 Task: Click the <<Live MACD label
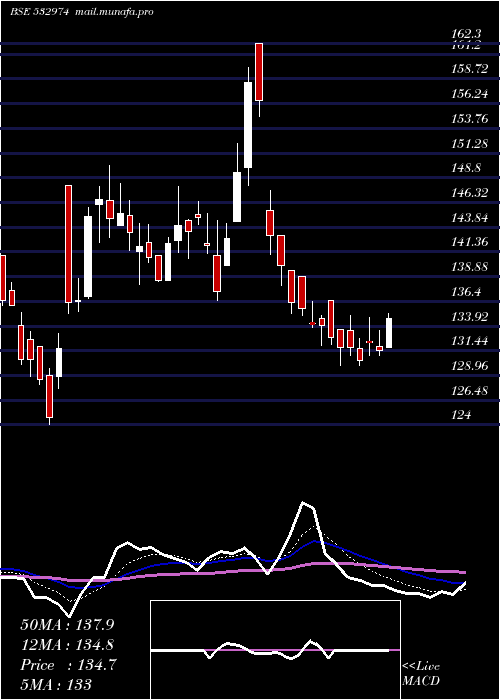[x=421, y=674]
